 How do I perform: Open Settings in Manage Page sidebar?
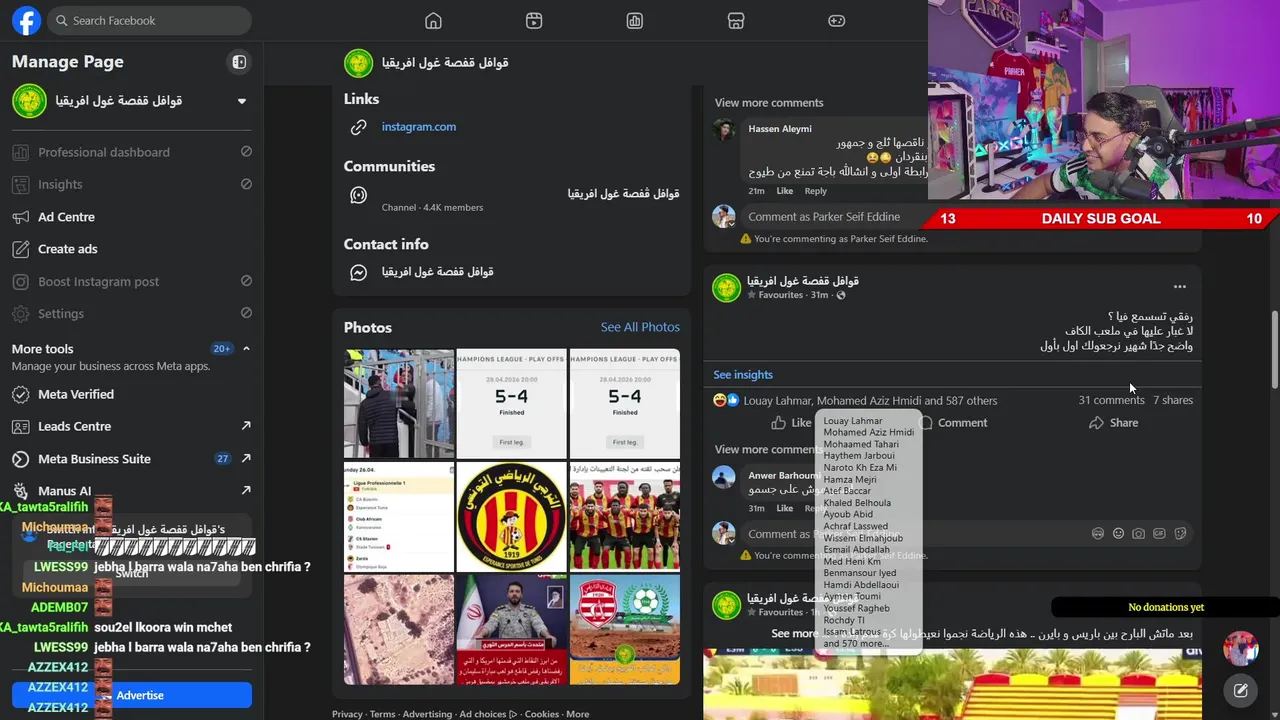[x=131, y=313]
